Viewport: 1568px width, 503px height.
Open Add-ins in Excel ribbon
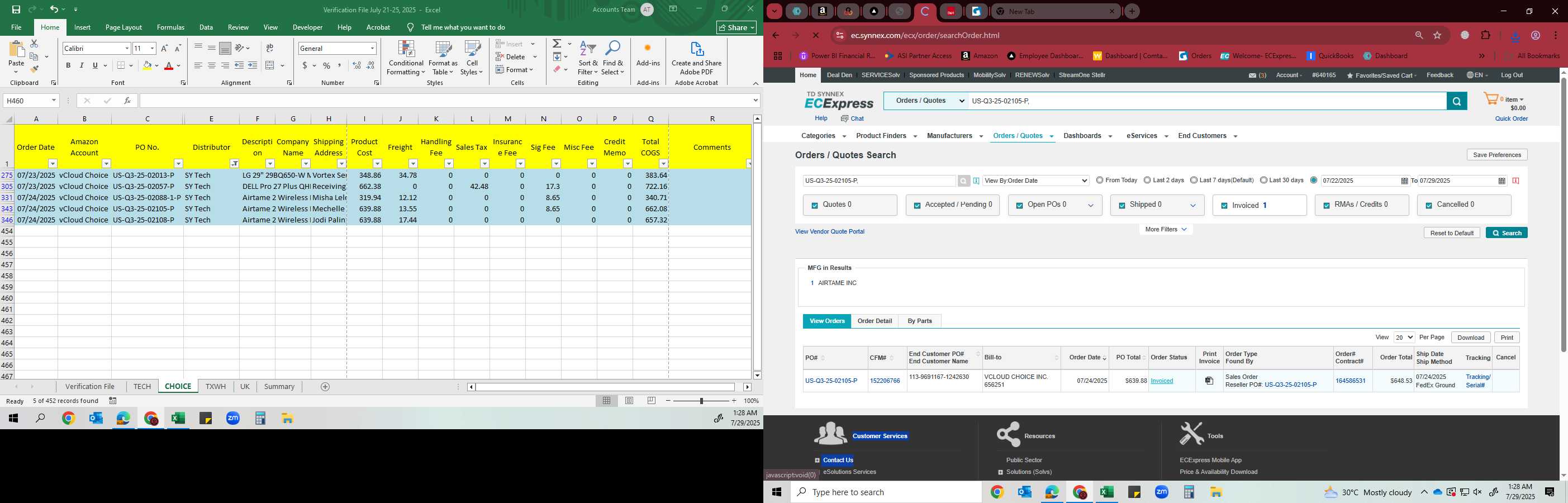tap(648, 54)
